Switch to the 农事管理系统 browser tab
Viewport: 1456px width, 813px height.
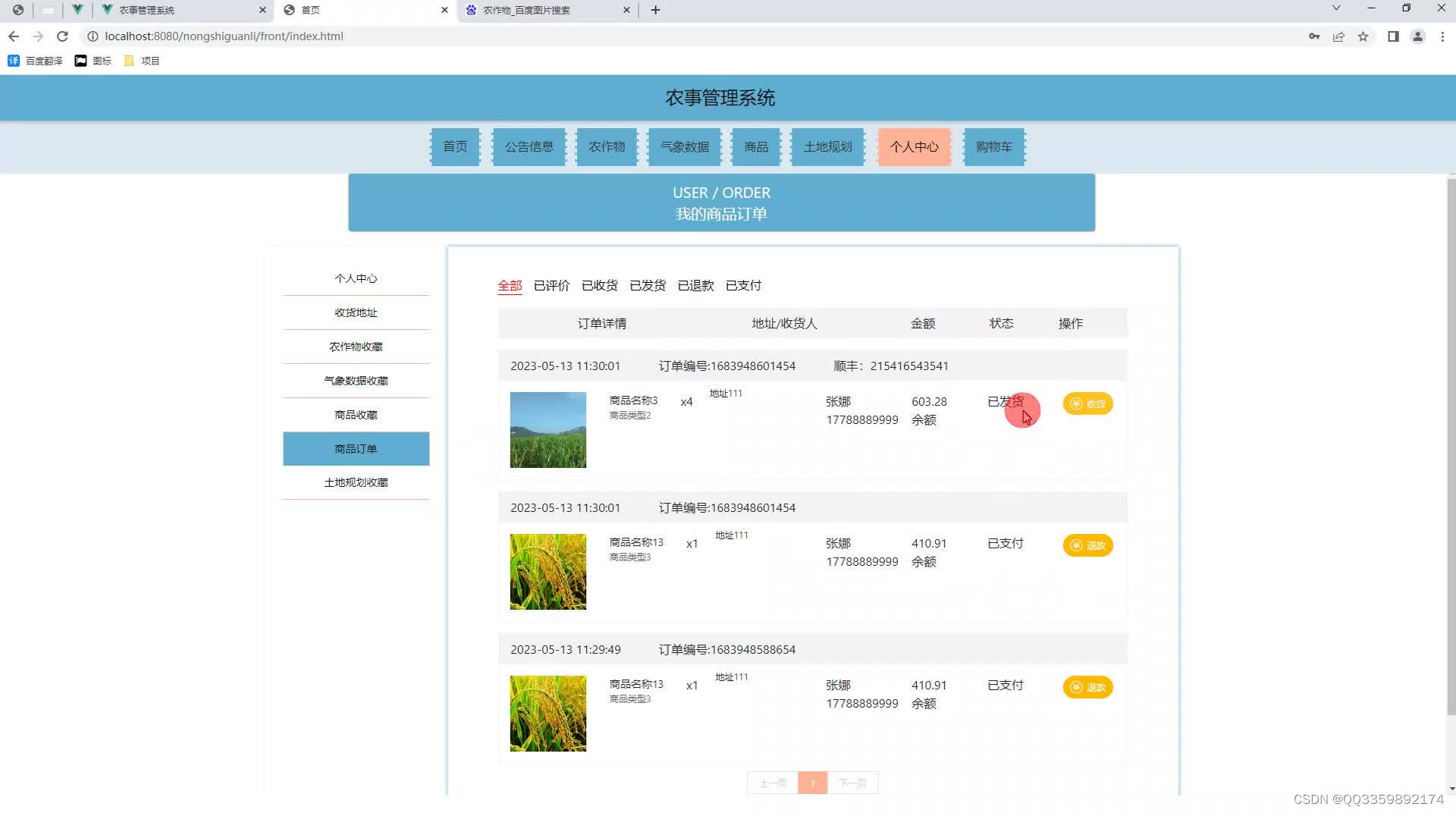[x=184, y=10]
